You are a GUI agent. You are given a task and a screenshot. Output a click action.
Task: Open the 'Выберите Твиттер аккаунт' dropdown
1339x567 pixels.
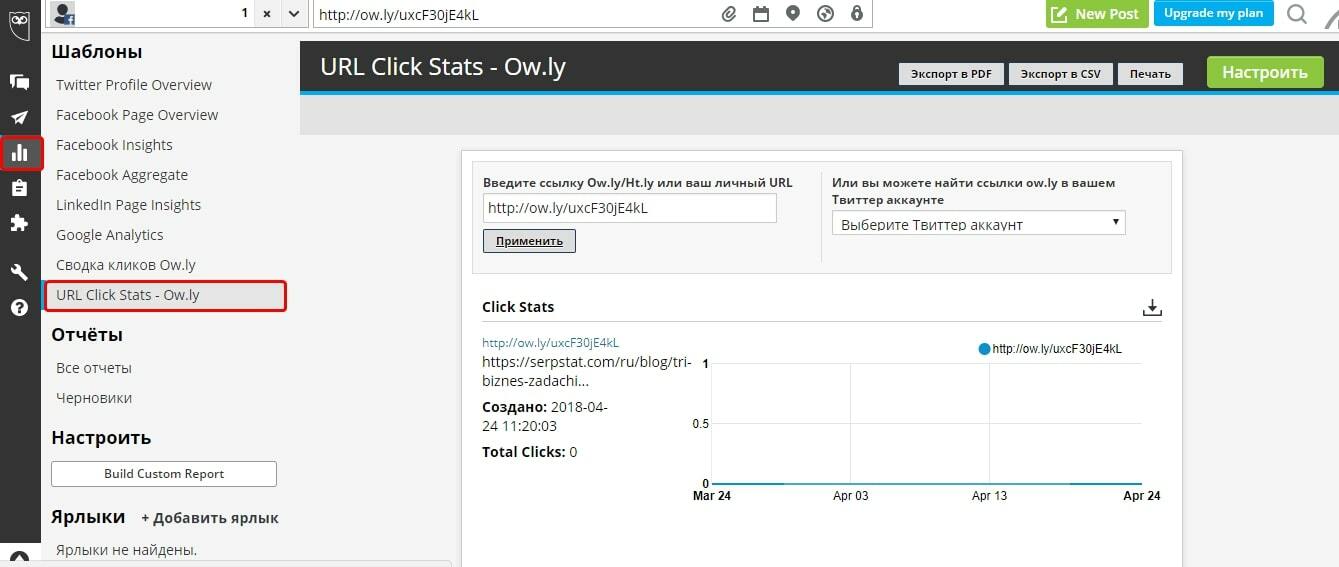[x=978, y=224]
